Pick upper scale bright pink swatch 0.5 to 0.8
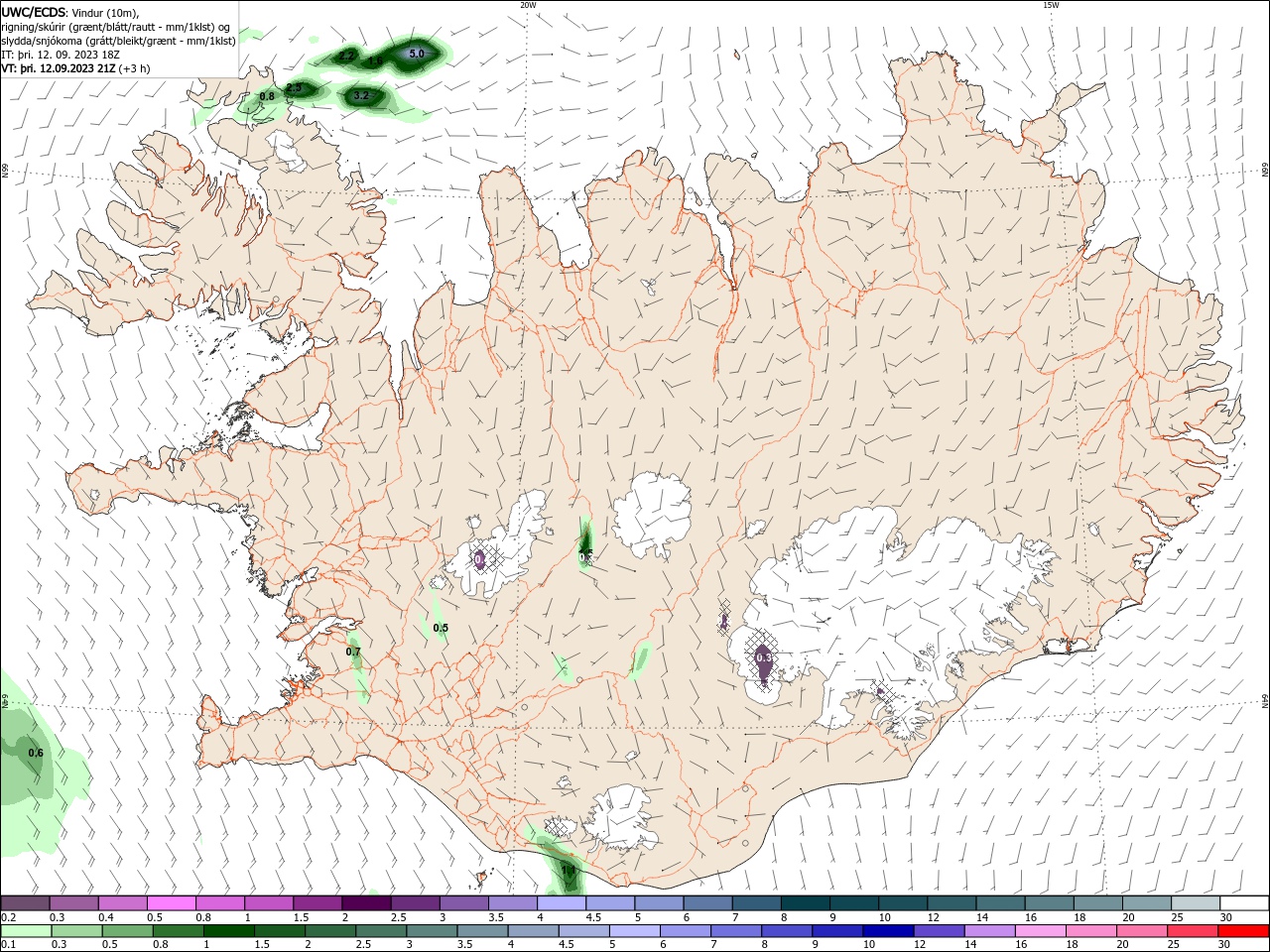 click(x=172, y=903)
